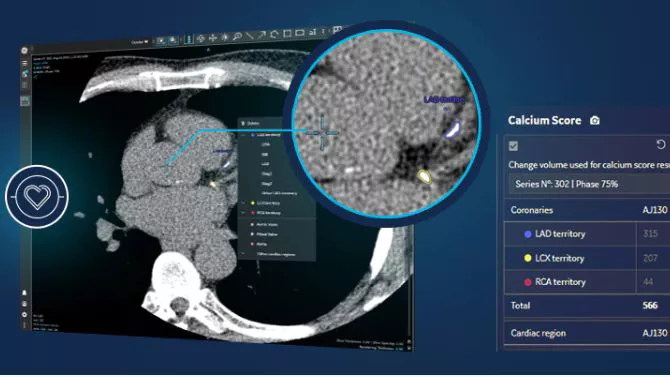This screenshot has height=377, width=670.
Task: Open the dropdown at left of viewer toolbar
Action: [x=140, y=42]
